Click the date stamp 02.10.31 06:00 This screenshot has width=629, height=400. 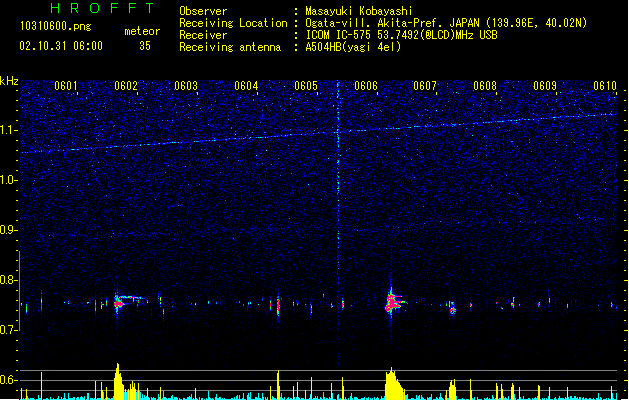tap(61, 46)
